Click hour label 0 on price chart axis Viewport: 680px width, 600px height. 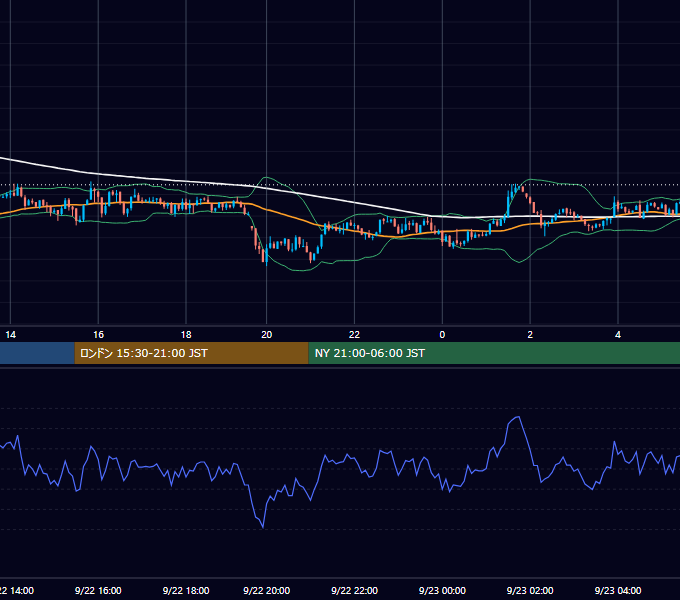coord(442,334)
